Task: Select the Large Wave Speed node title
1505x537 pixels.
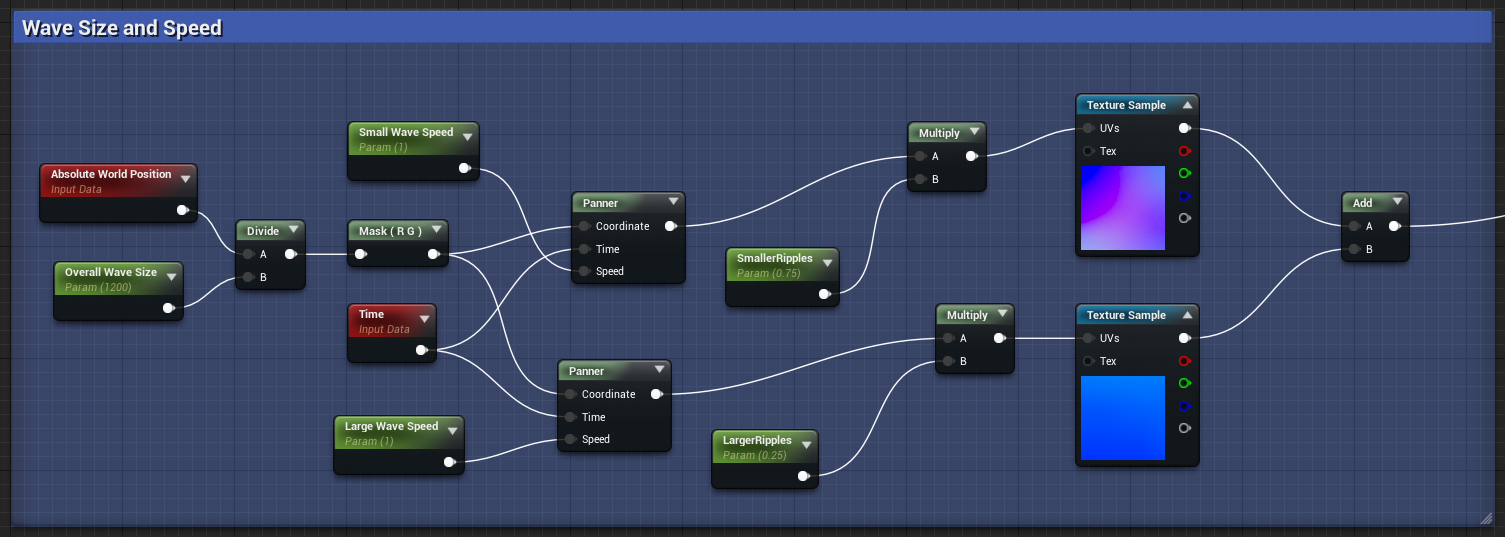Action: pyautogui.click(x=391, y=426)
